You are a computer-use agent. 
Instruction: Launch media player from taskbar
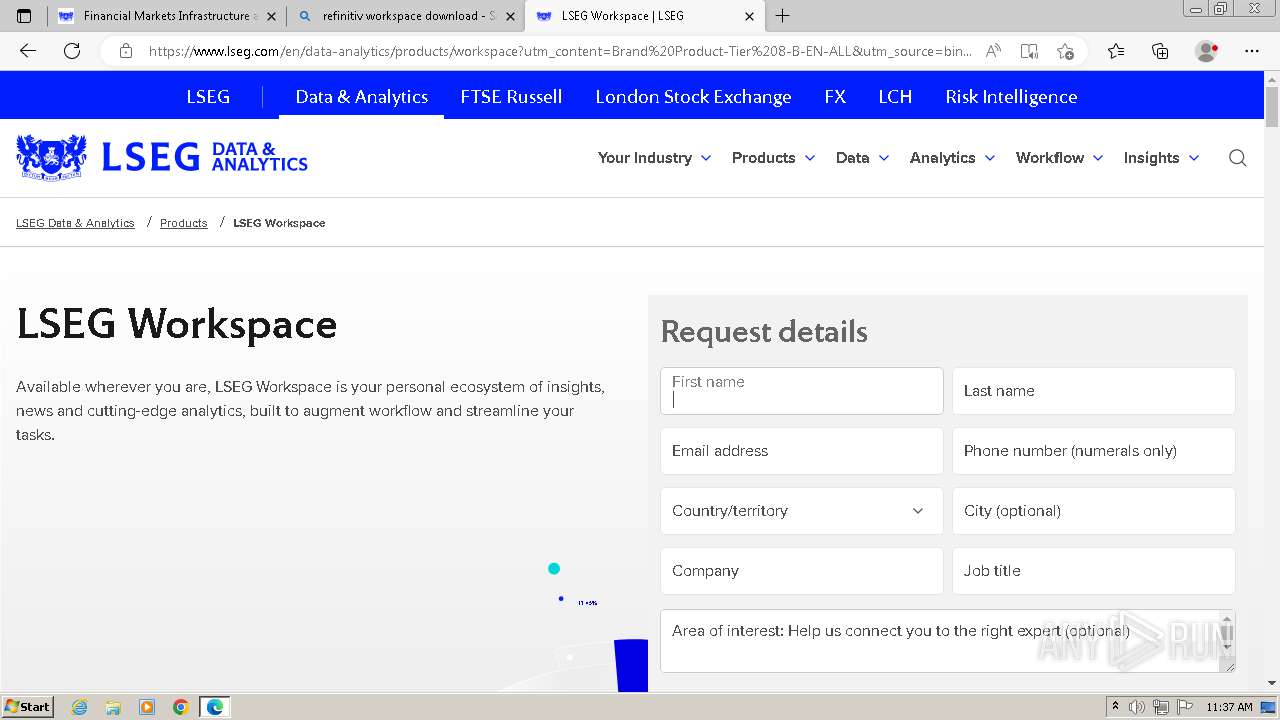pyautogui.click(x=147, y=707)
